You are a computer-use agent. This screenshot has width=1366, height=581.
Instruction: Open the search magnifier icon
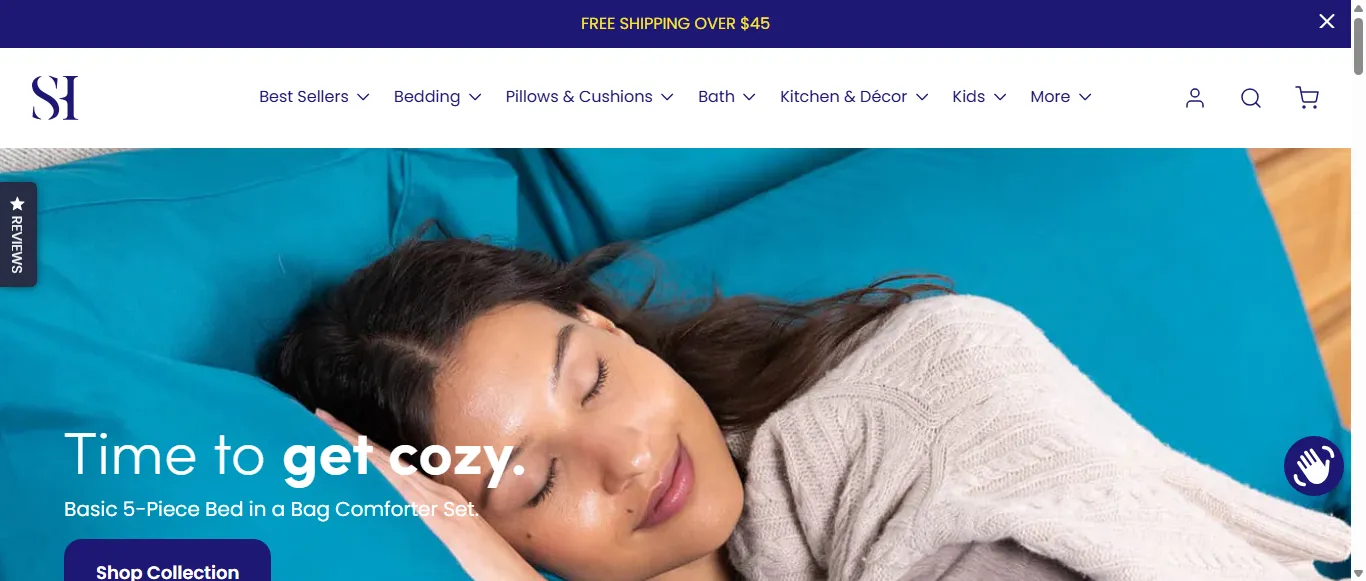[x=1251, y=97]
